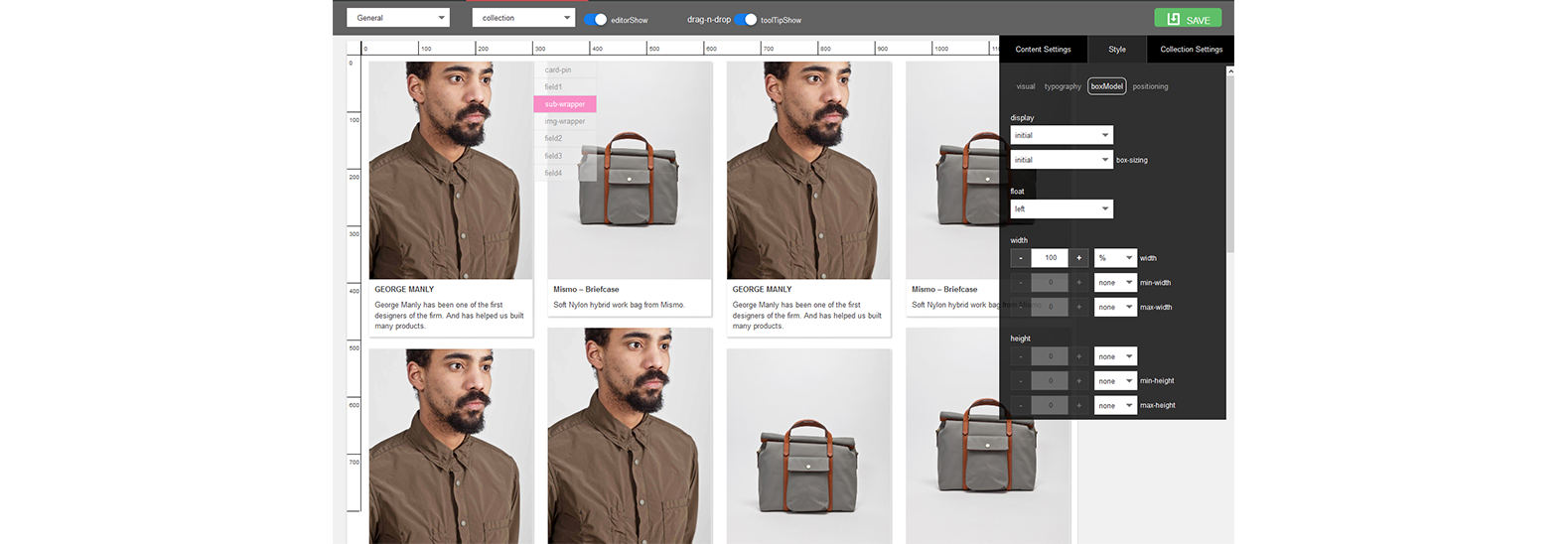Image resolution: width=1568 pixels, height=544 pixels.
Task: Click the max-height plus button
Action: click(x=1078, y=406)
